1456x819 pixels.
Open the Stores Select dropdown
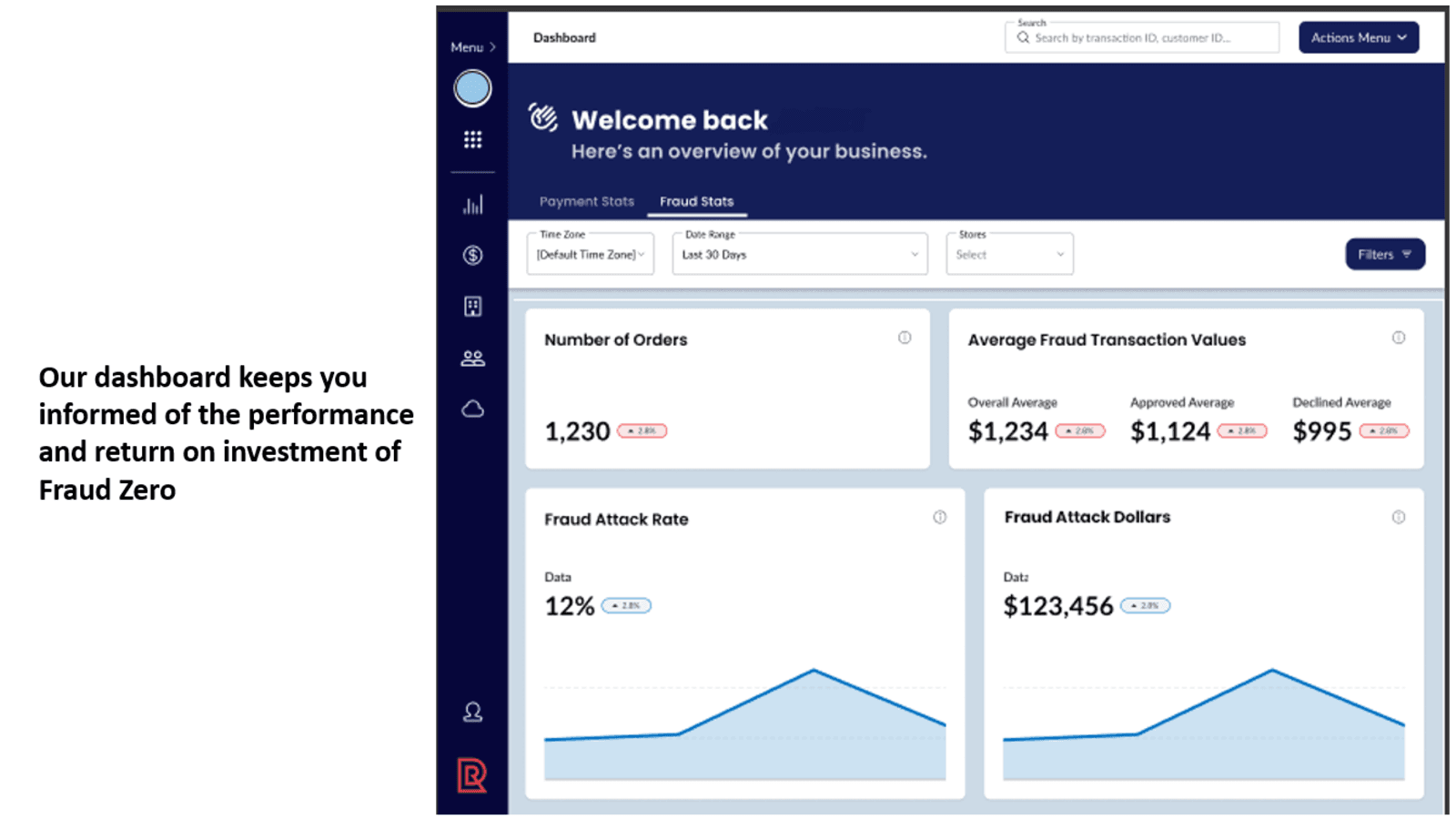(1009, 254)
